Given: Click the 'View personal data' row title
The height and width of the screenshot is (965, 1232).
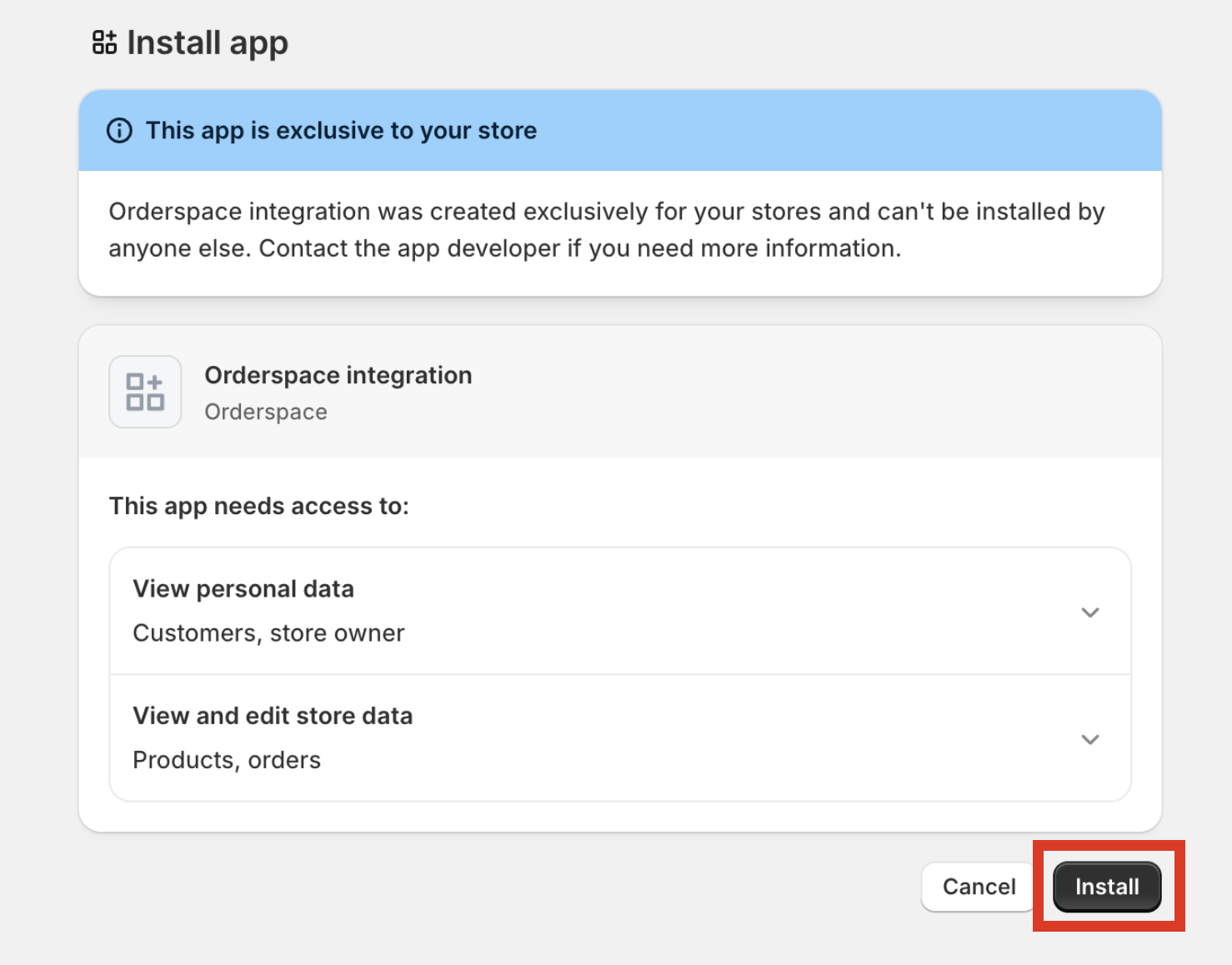Looking at the screenshot, I should click(x=243, y=589).
